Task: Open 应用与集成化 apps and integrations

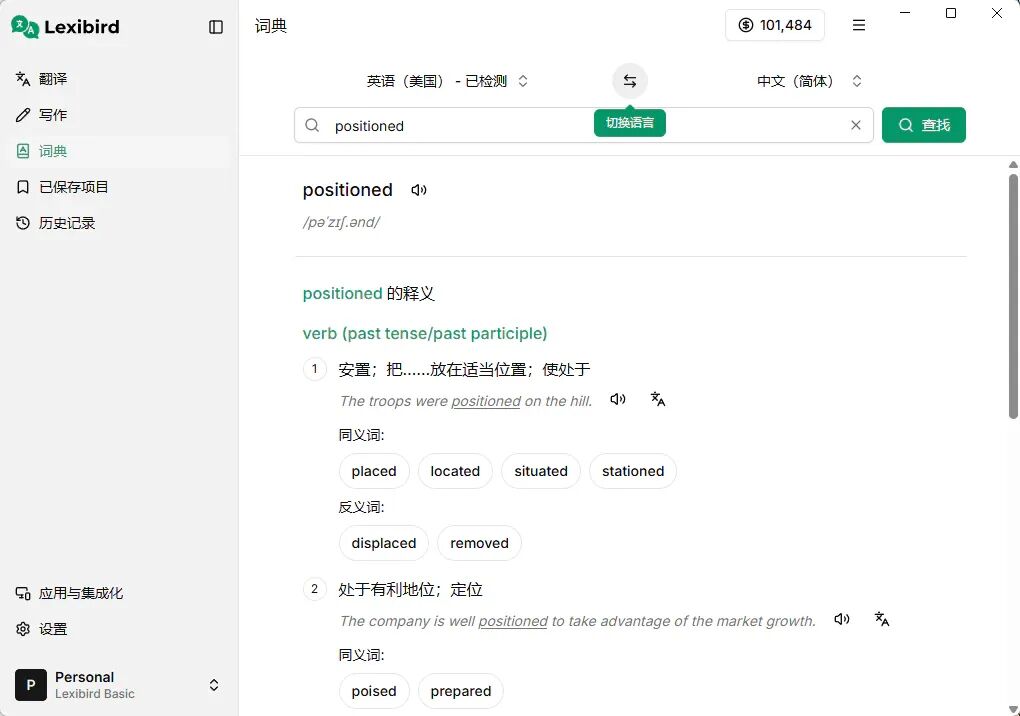Action: [119, 593]
